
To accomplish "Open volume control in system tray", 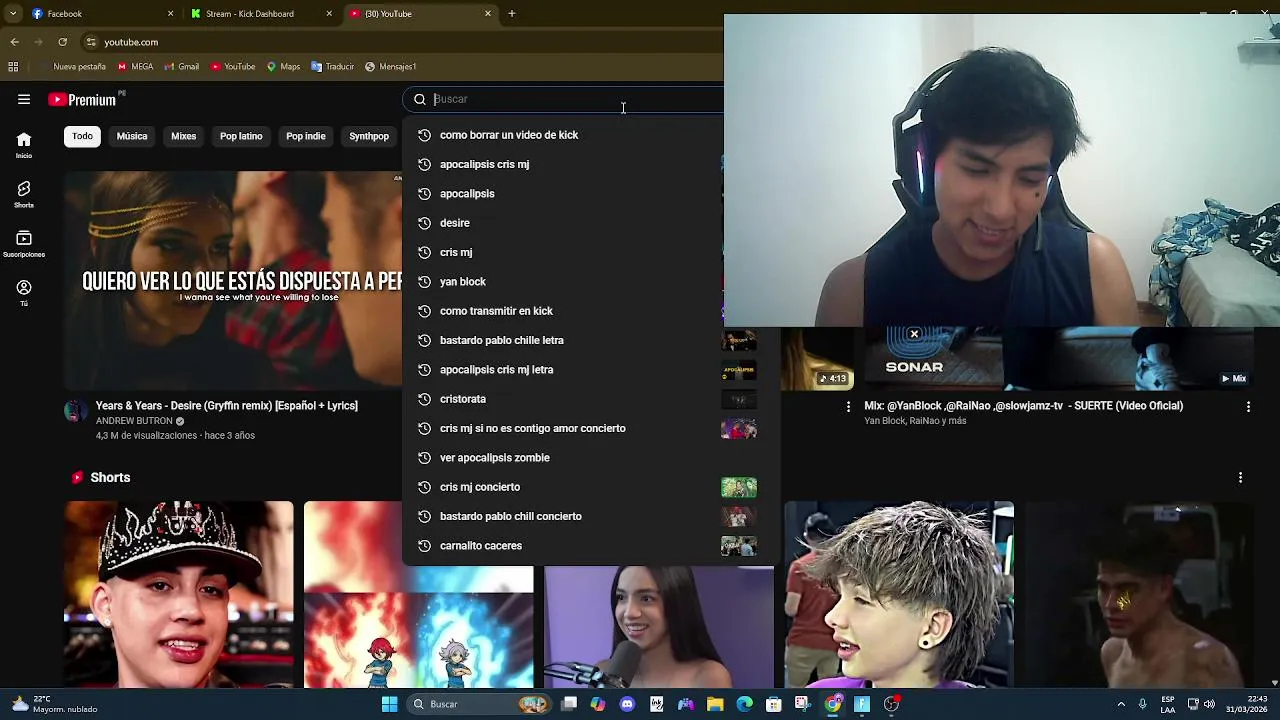I will (1209, 704).
